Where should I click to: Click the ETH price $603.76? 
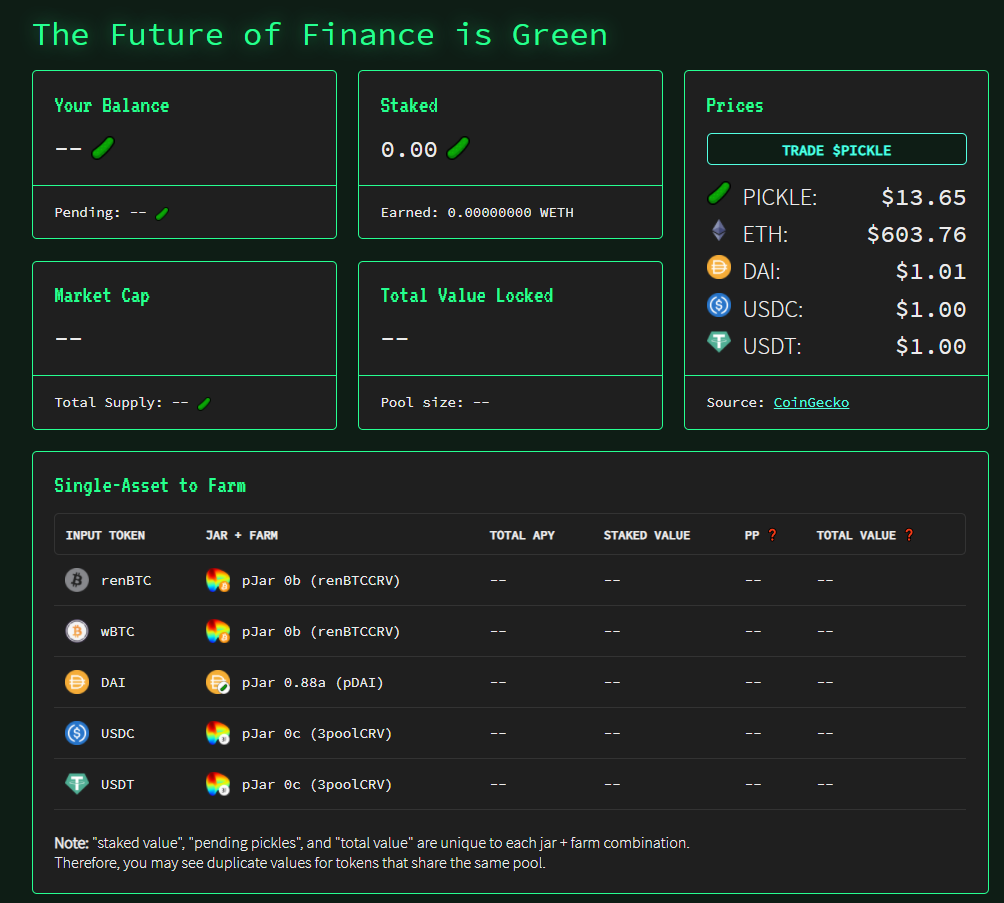[916, 234]
